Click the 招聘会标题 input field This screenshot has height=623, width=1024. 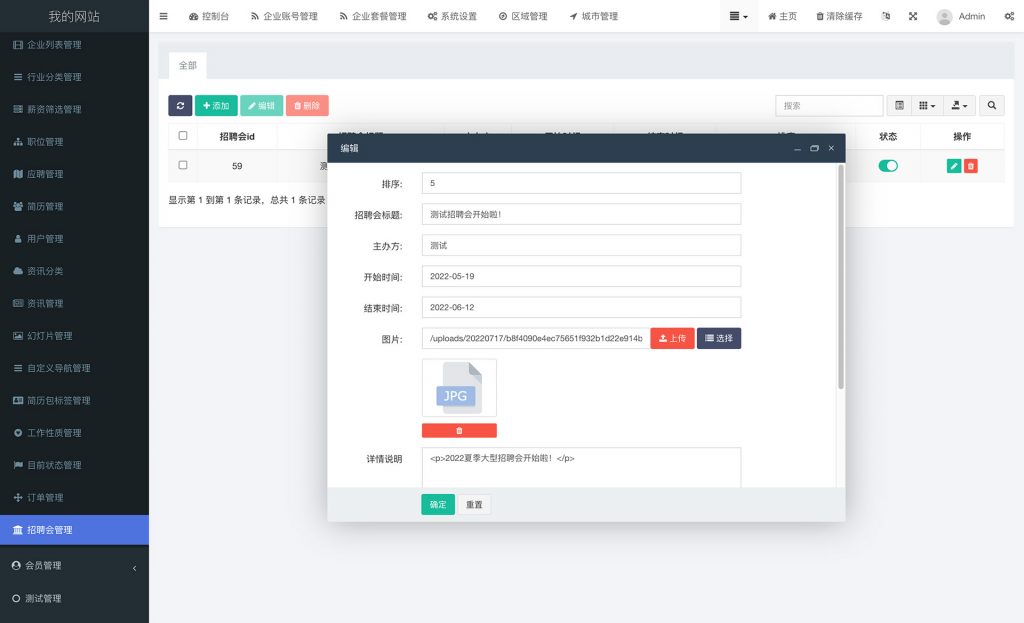pos(581,214)
